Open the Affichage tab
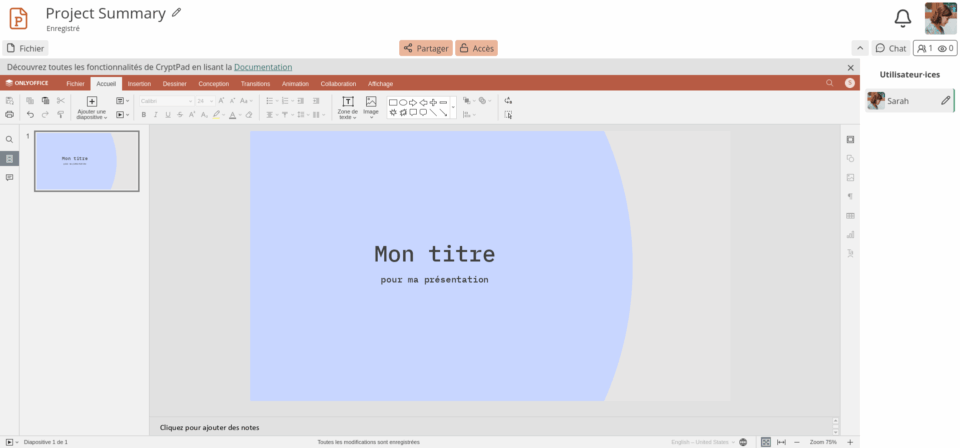Screen dimensions: 960x448 380,84
